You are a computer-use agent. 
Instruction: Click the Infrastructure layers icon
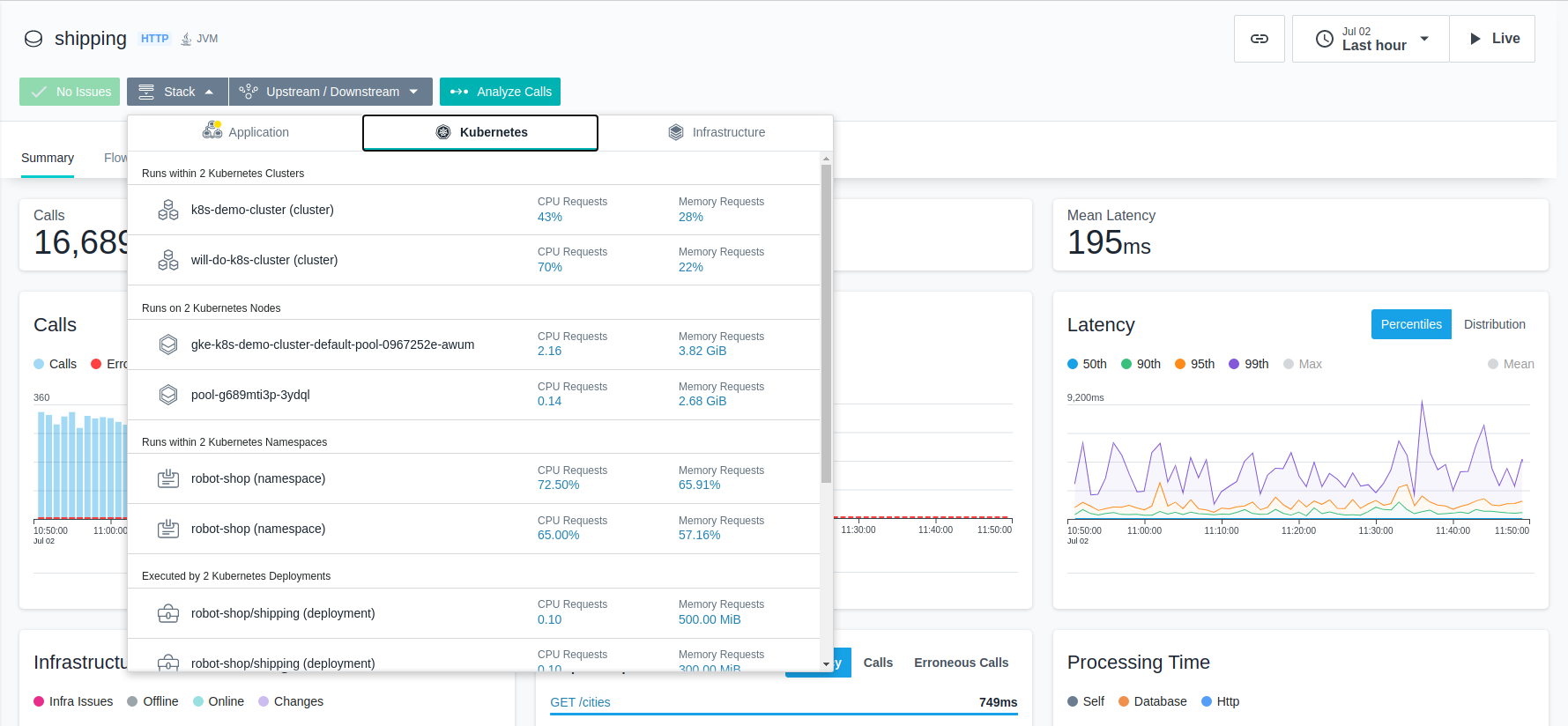click(676, 132)
